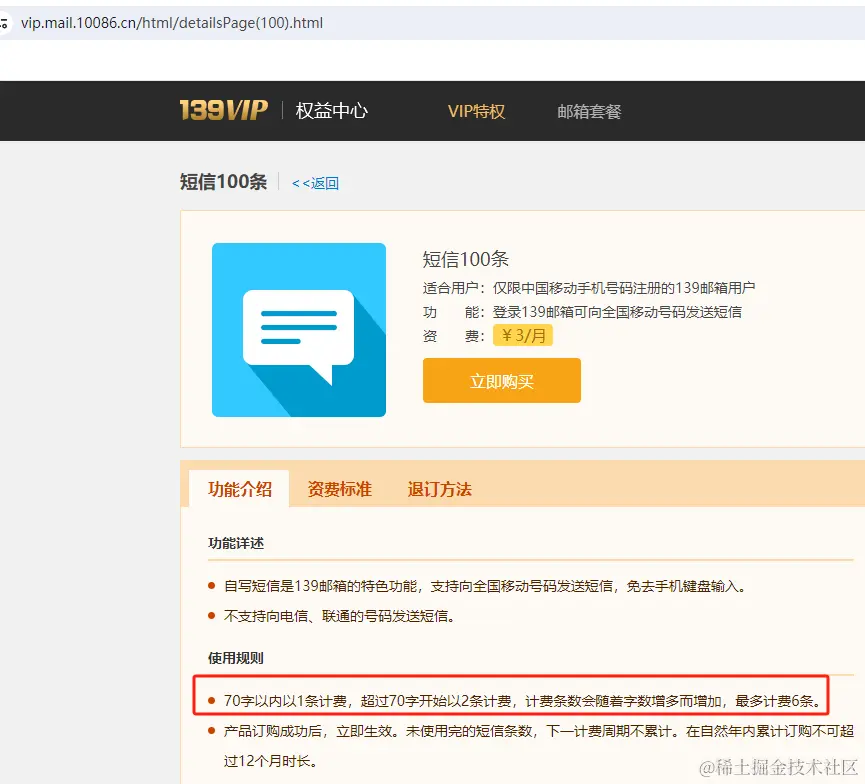
Task: Click the blue SMS message product image
Action: coord(298,330)
